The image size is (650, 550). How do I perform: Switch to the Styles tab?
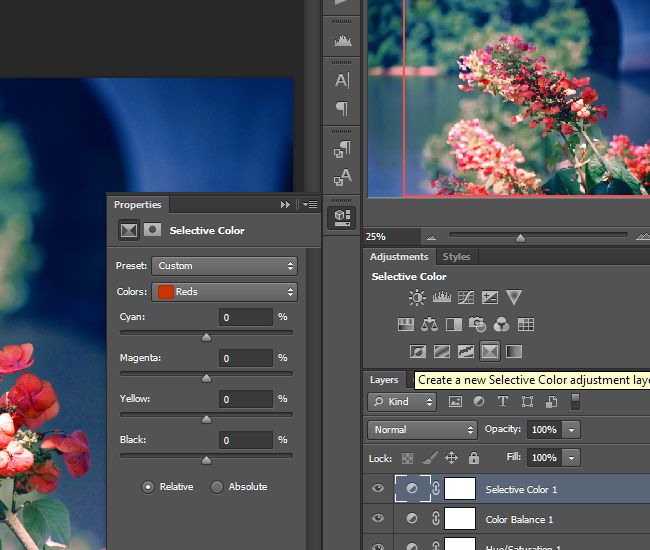point(456,257)
